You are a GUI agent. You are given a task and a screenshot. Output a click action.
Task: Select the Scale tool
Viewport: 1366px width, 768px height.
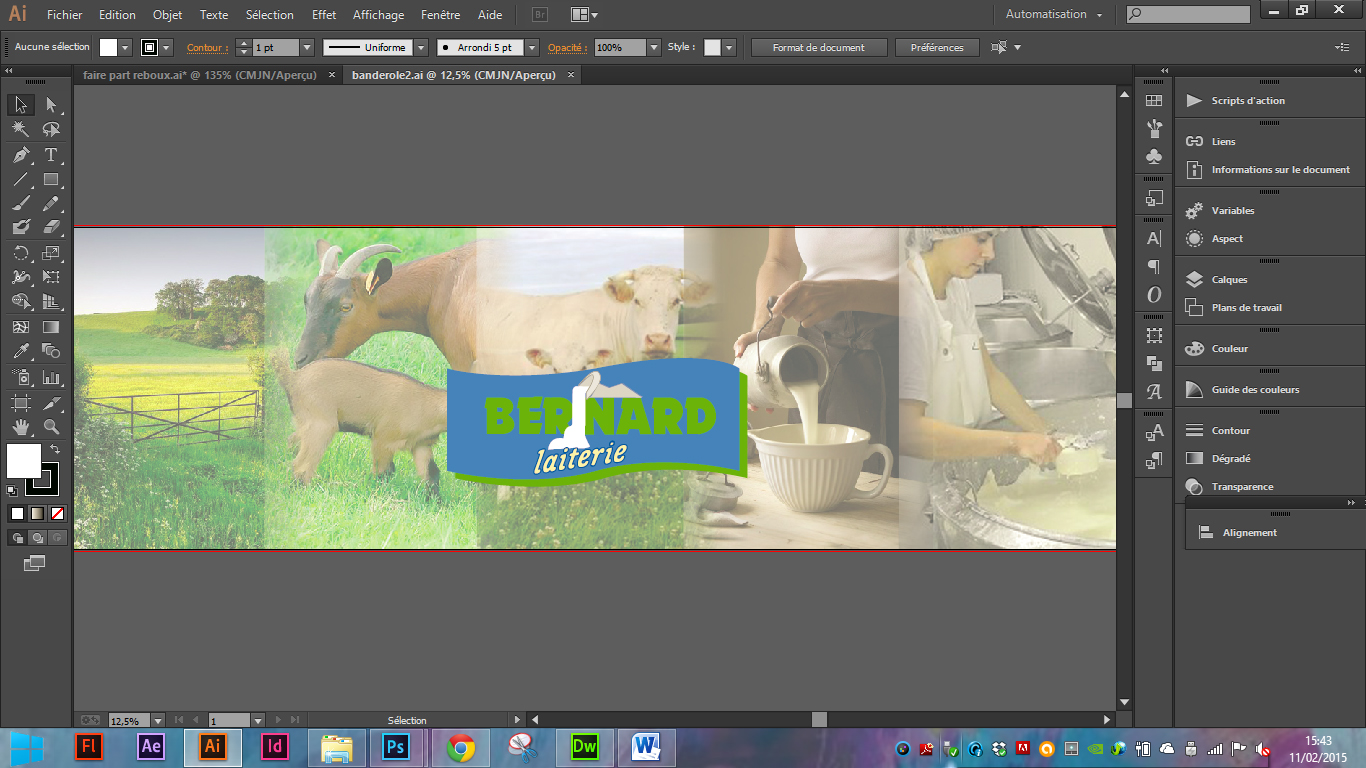(x=51, y=253)
